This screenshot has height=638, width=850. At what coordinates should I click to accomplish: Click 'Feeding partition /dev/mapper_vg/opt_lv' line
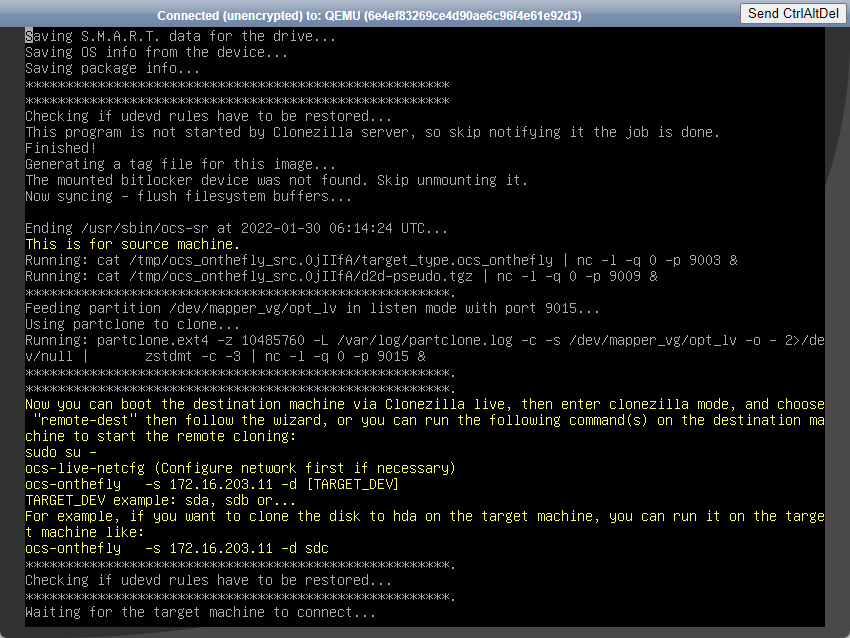pos(312,308)
